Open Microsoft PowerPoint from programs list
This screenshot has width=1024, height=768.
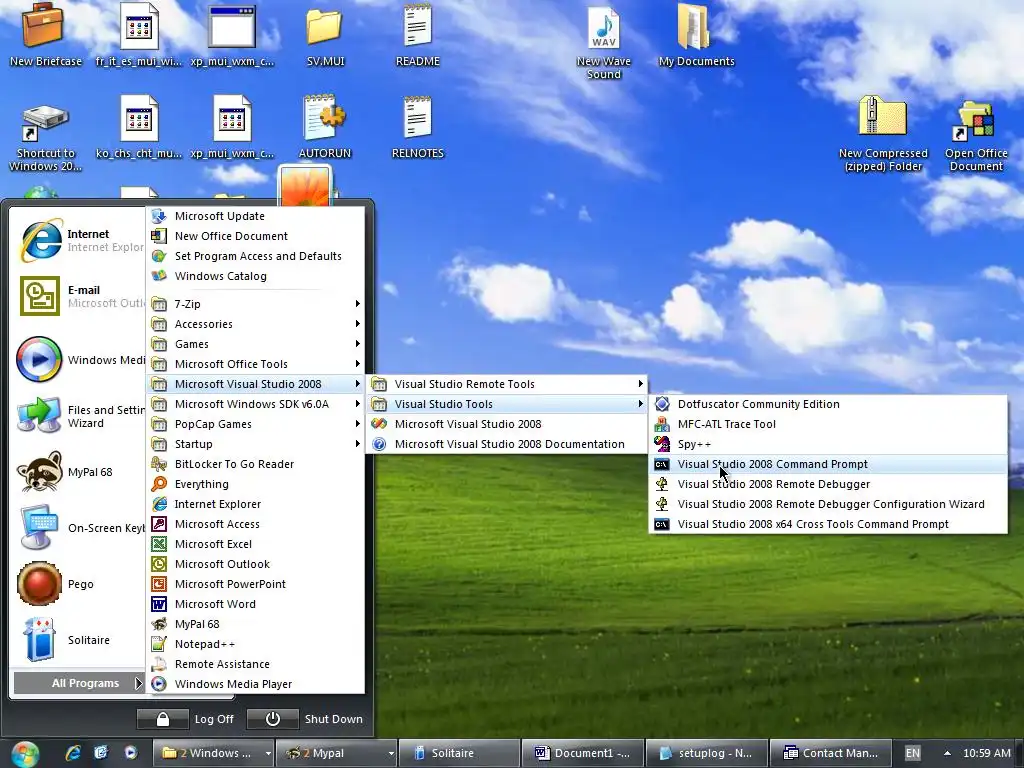click(x=256, y=584)
